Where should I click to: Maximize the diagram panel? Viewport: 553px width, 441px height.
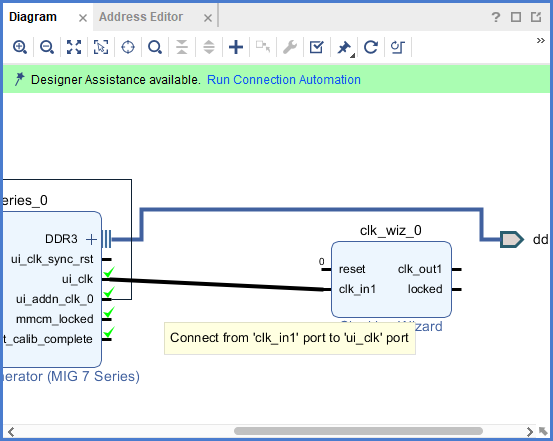point(516,17)
